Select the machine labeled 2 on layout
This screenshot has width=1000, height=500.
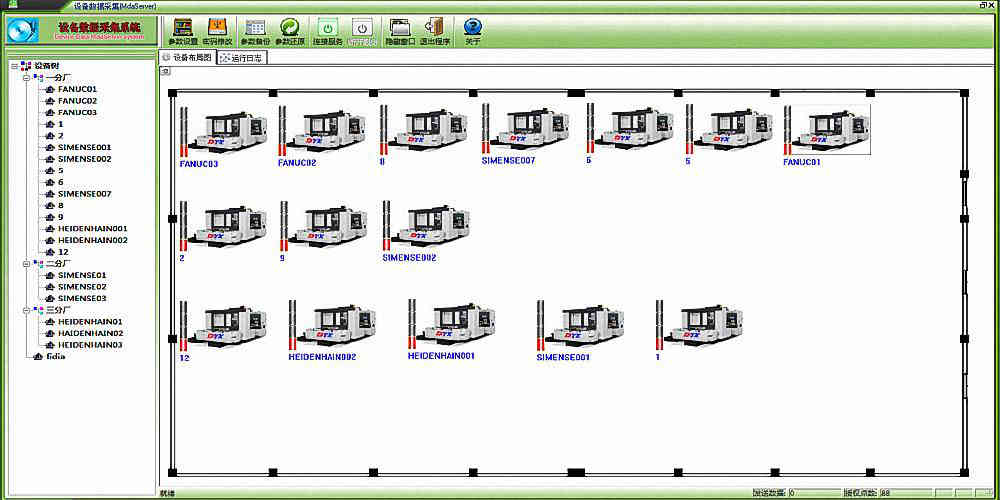point(223,228)
